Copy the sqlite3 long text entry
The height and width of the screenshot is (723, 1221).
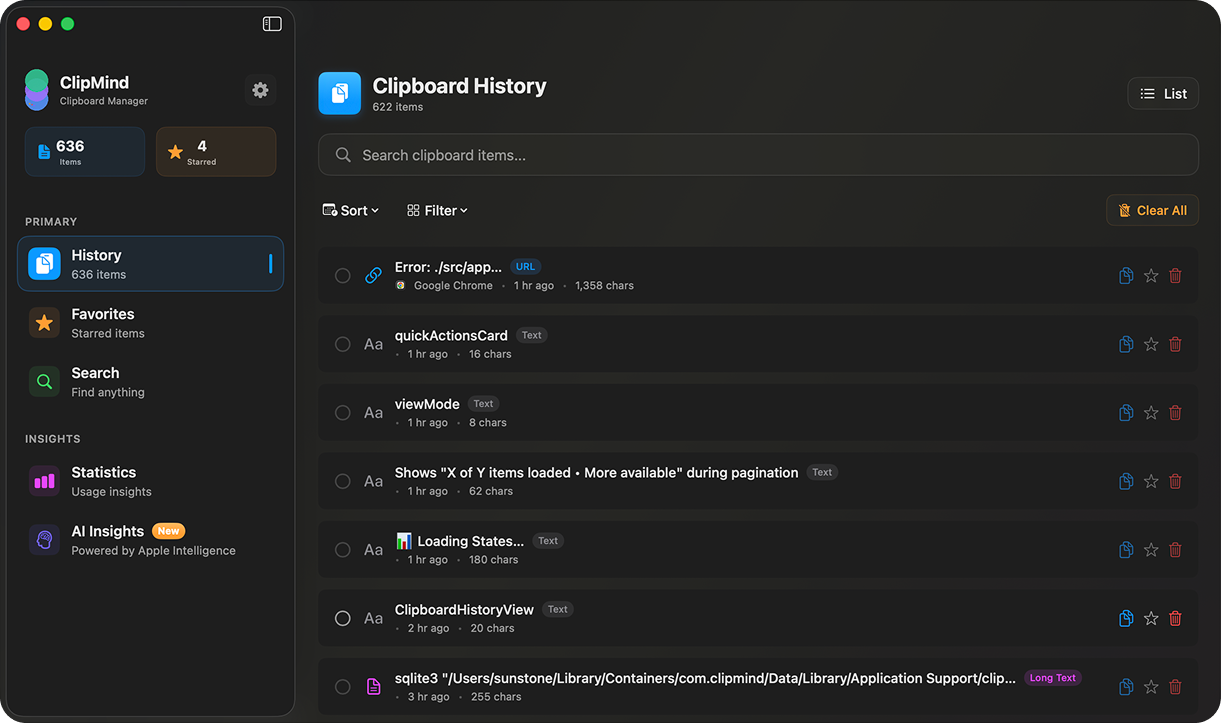tap(1126, 687)
